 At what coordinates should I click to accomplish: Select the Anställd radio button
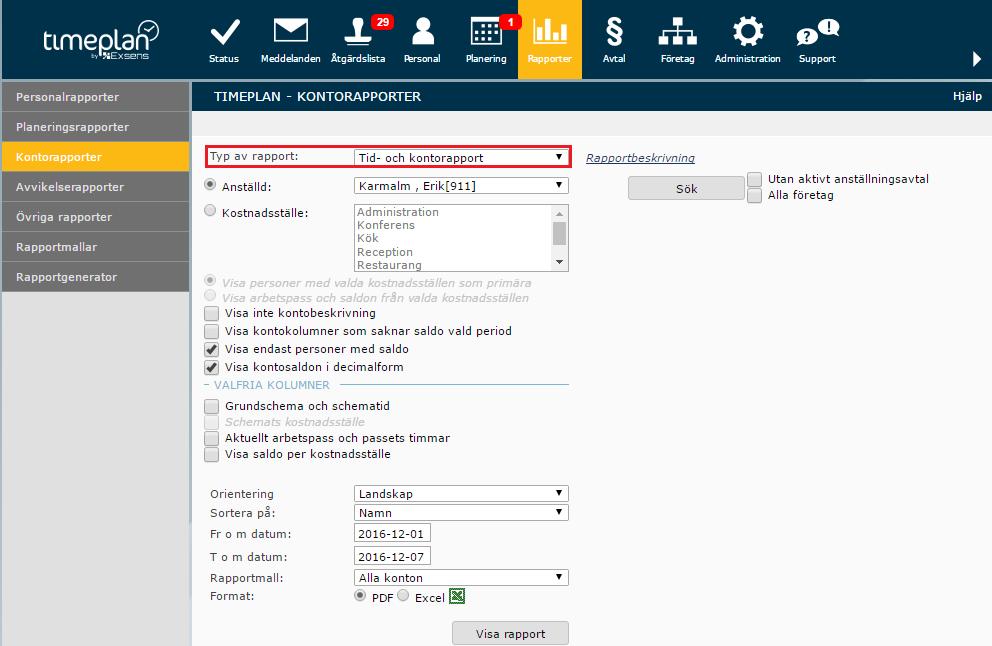(x=210, y=185)
